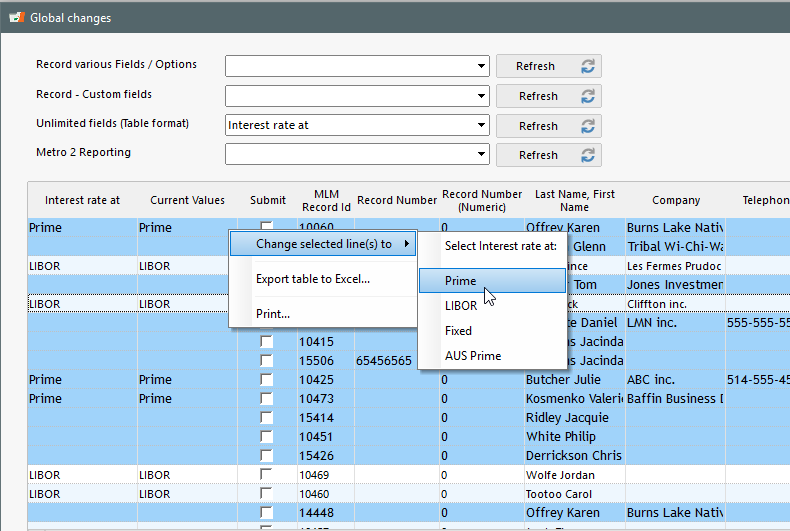Tick Submit checkbox for Butcher Julie row
Image resolution: width=790 pixels, height=531 pixels.
[266, 379]
